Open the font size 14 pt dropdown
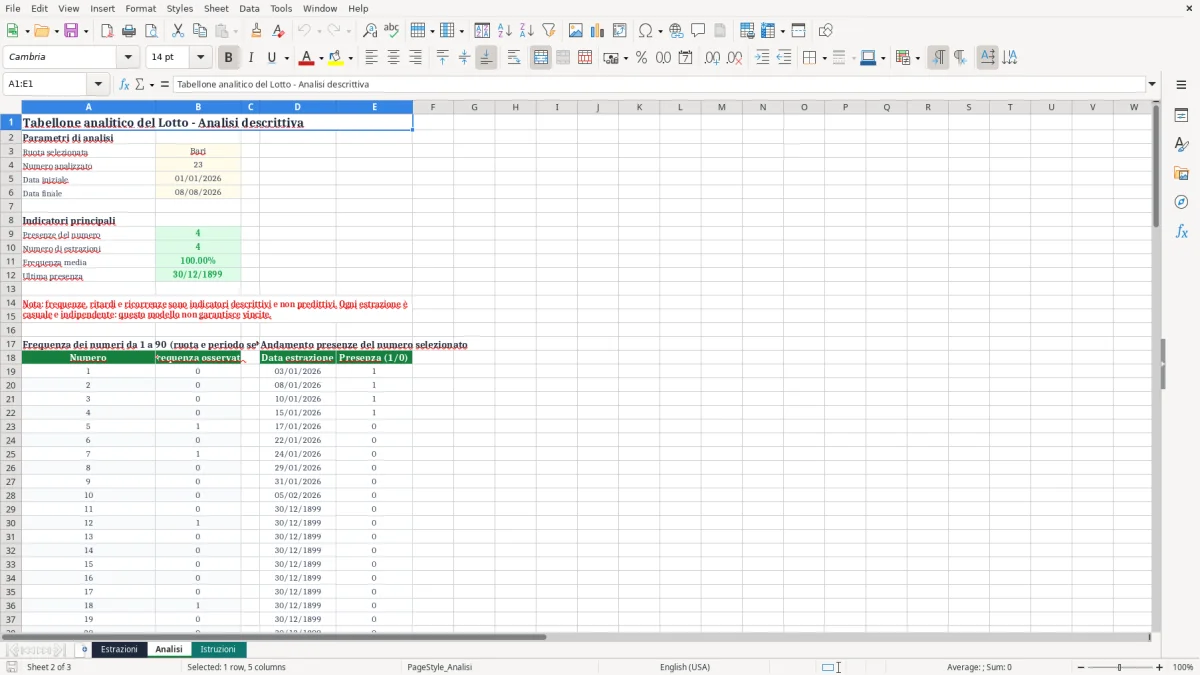Image resolution: width=1200 pixels, height=675 pixels. click(201, 58)
